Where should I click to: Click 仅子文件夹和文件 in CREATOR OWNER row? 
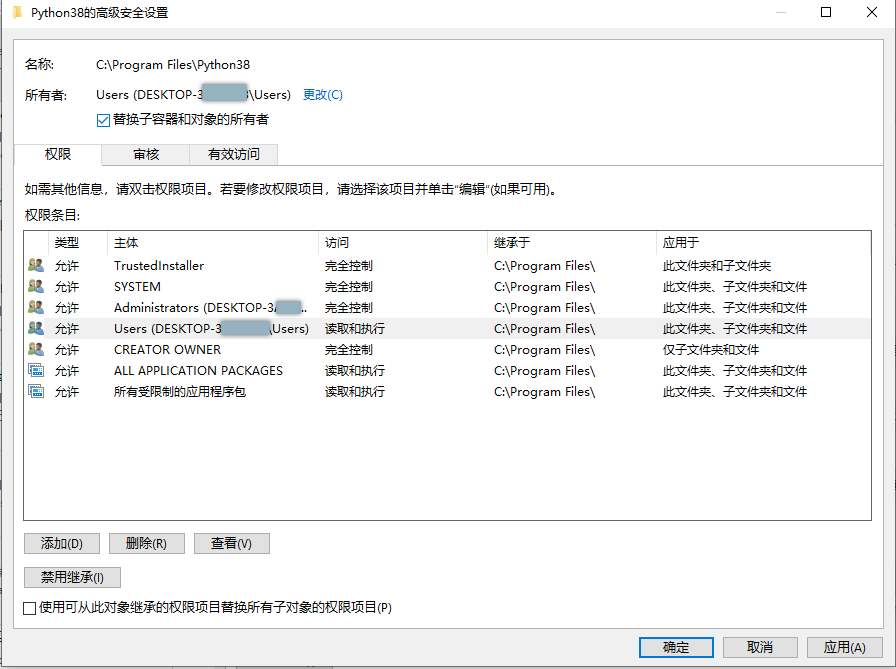tap(711, 350)
